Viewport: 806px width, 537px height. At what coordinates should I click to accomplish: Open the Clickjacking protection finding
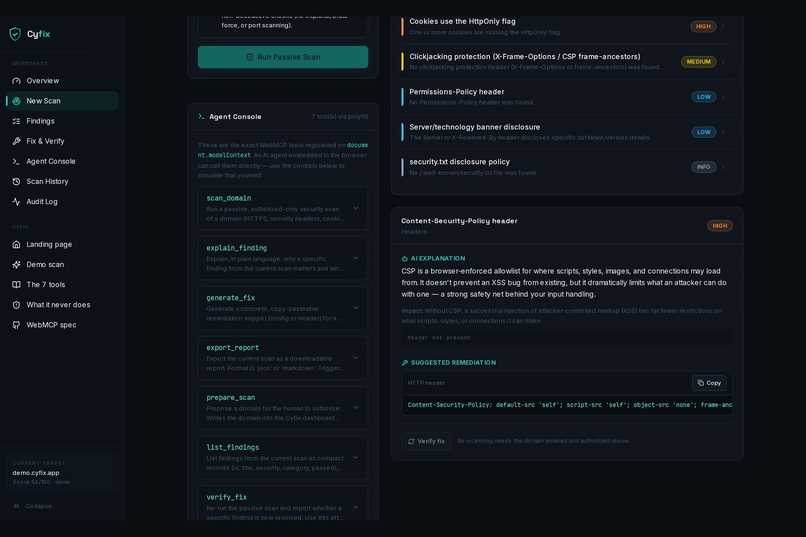tap(566, 62)
